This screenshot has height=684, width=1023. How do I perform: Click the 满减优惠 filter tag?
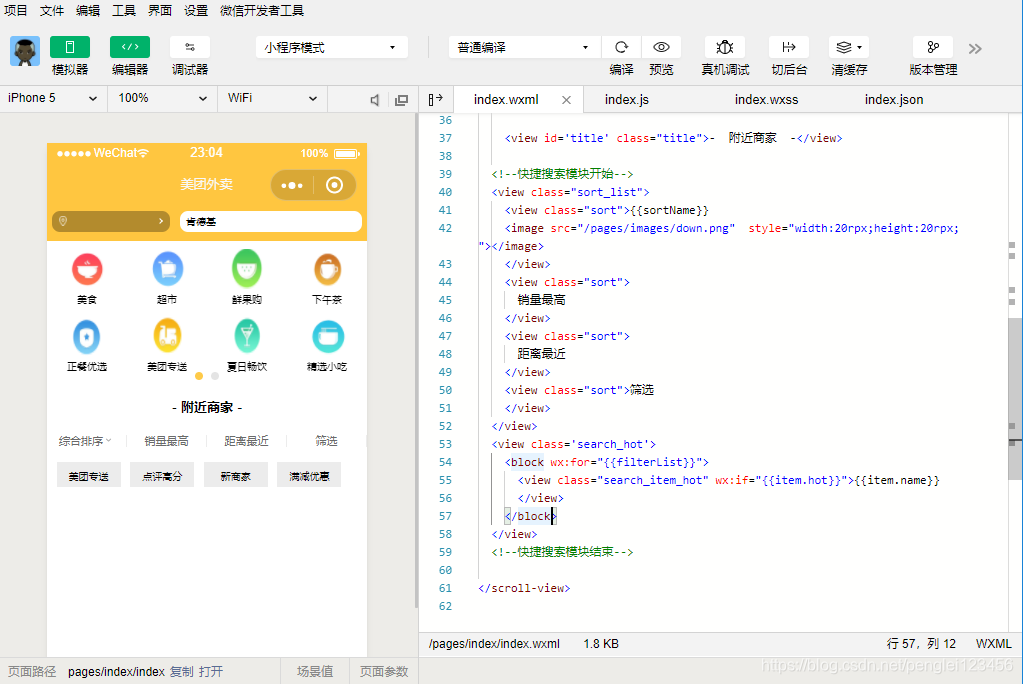point(309,475)
